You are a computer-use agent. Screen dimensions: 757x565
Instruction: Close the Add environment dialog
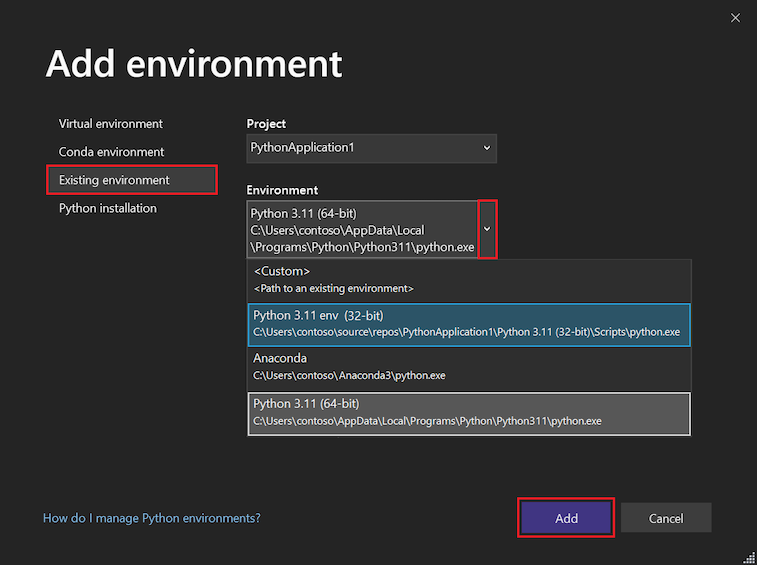pos(736,17)
